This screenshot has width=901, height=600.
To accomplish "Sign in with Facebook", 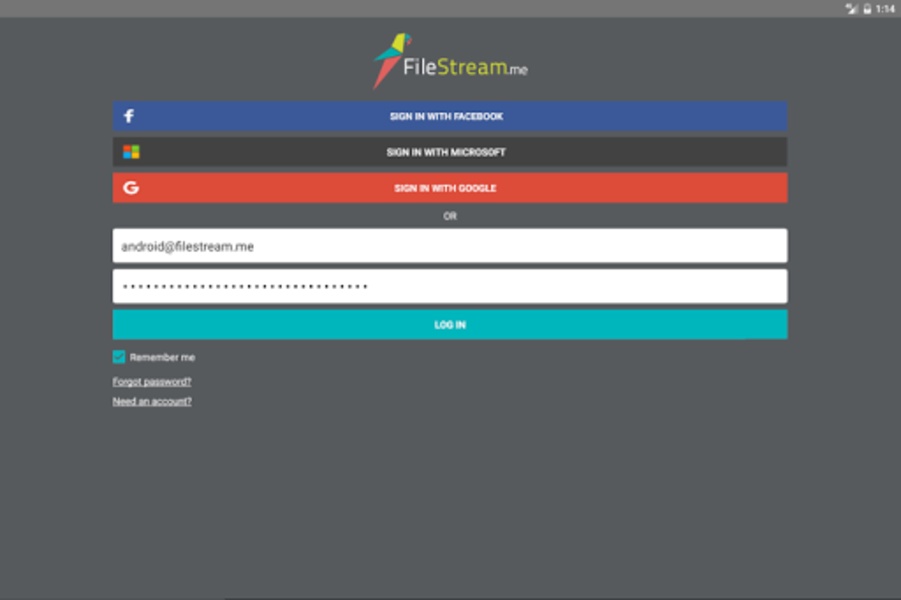I will point(450,116).
